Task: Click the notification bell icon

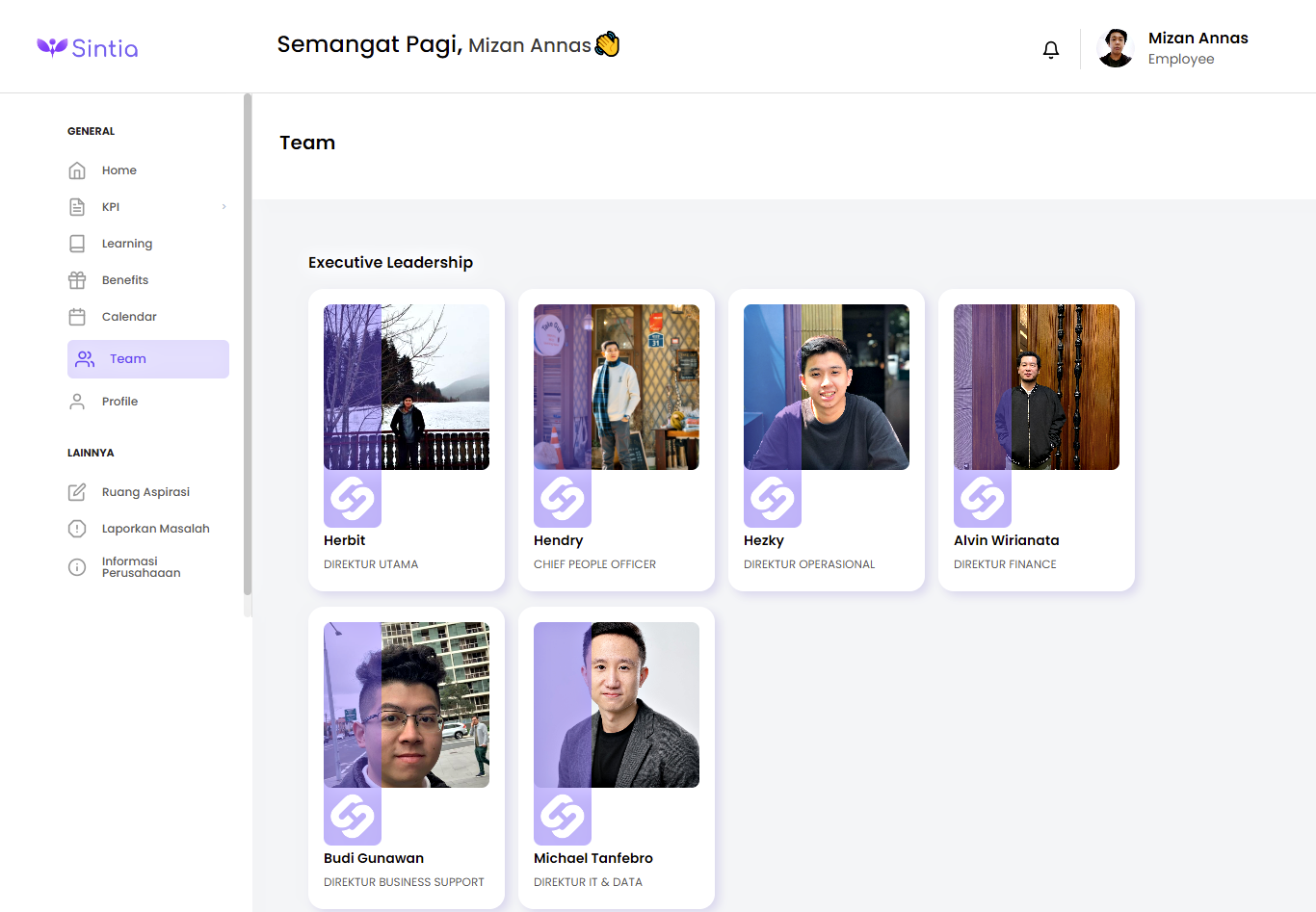Action: [1051, 49]
